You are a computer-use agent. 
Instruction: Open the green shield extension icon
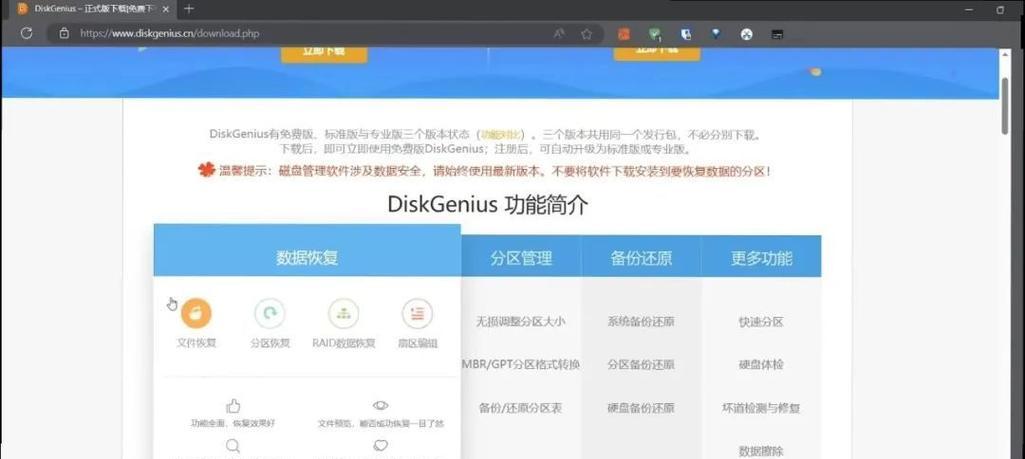pyautogui.click(x=654, y=34)
